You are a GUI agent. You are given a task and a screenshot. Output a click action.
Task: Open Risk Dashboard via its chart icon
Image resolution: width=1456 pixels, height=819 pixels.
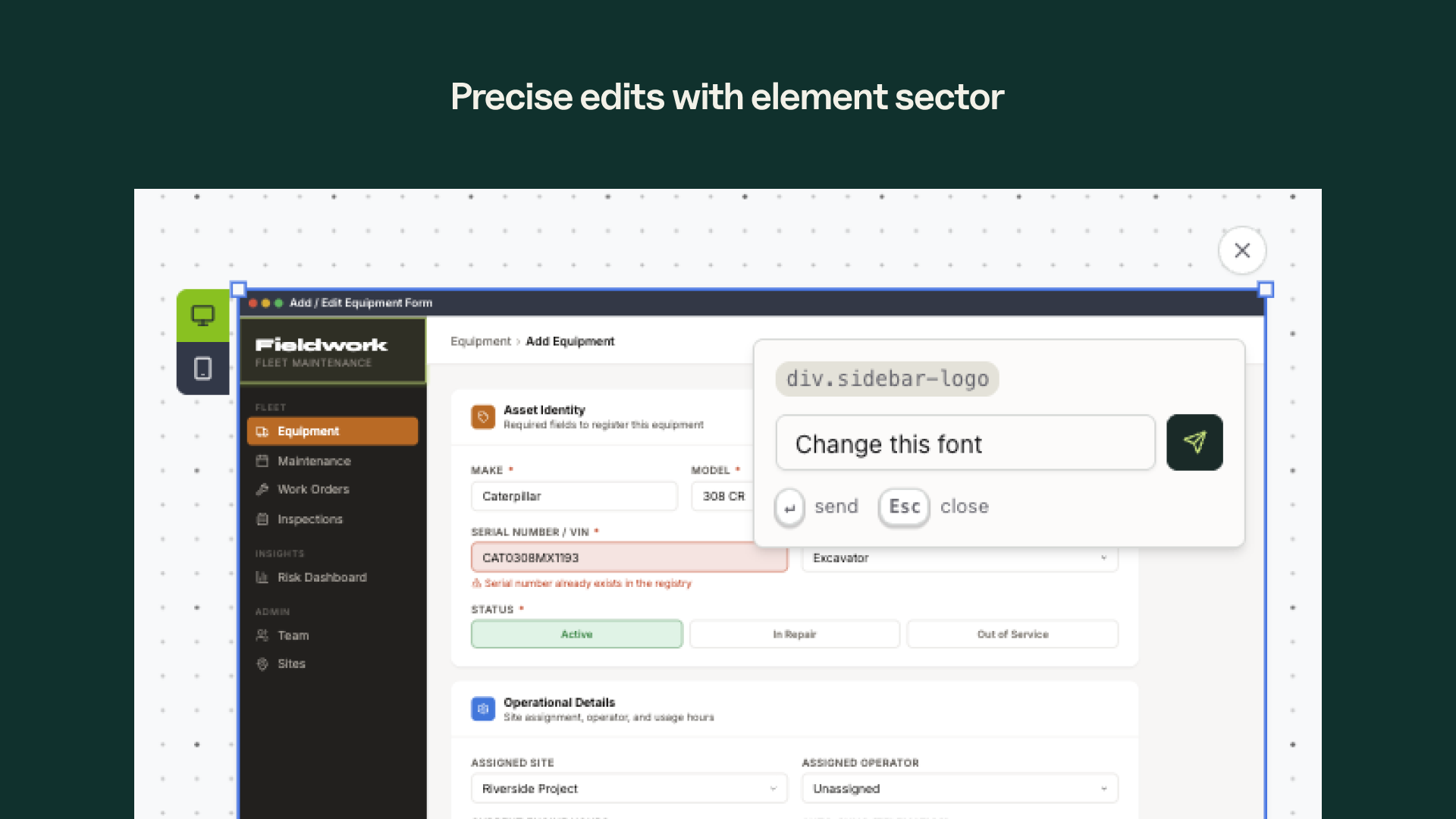tap(262, 577)
